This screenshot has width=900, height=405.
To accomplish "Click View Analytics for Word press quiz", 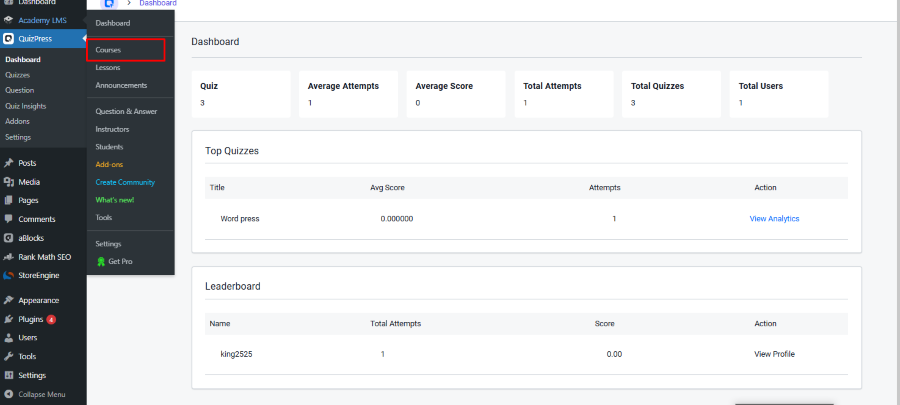I will [x=774, y=218].
